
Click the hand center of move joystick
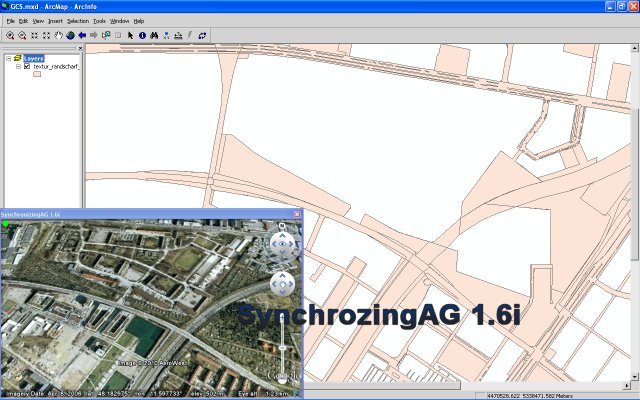click(x=282, y=284)
